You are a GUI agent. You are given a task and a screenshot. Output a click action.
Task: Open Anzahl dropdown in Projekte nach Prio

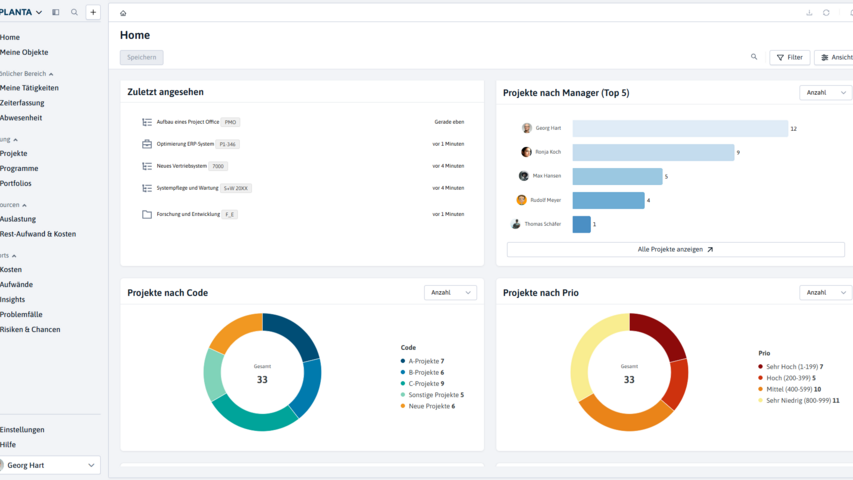click(x=825, y=293)
